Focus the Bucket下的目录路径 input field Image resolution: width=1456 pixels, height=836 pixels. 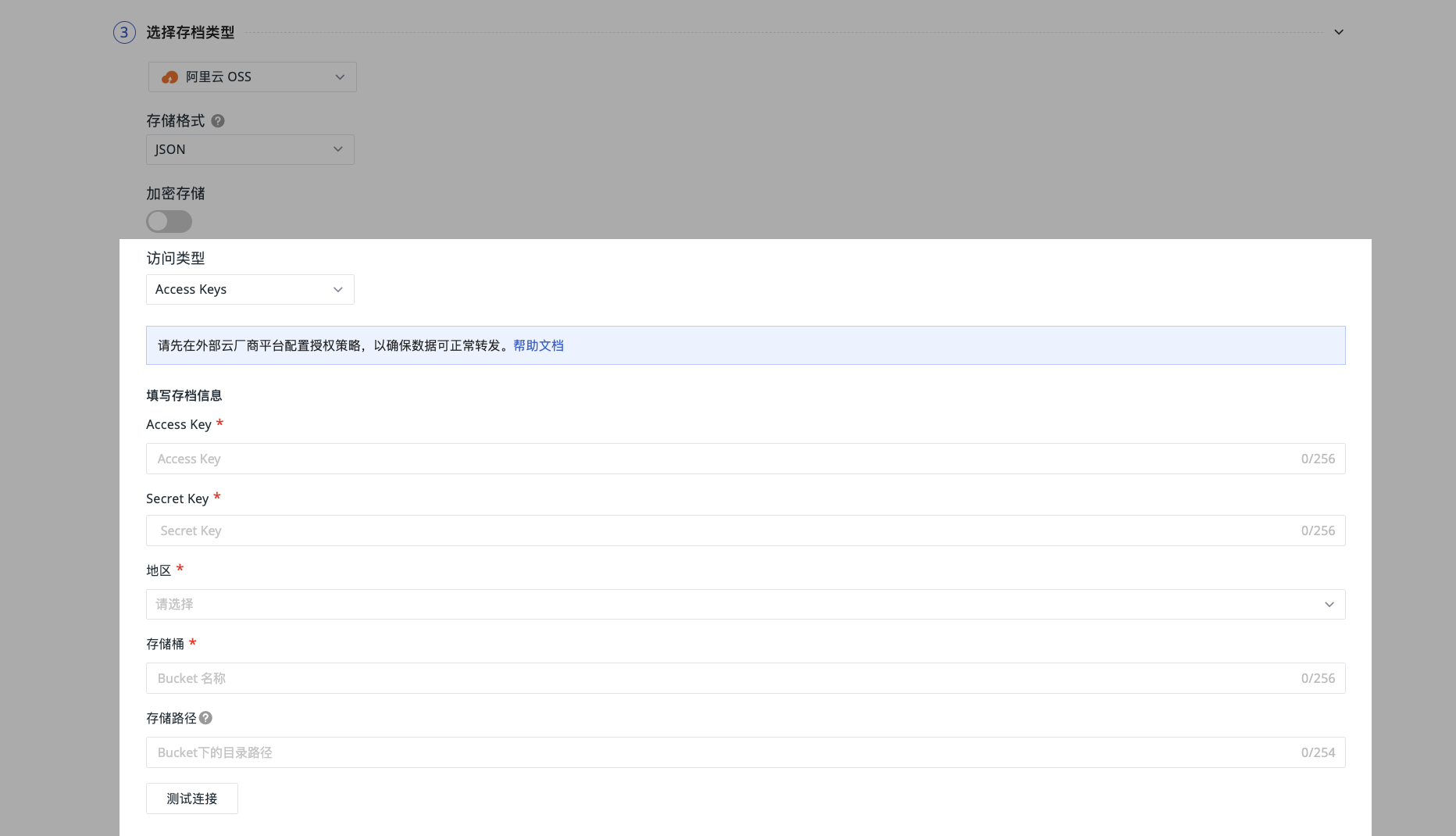click(745, 752)
